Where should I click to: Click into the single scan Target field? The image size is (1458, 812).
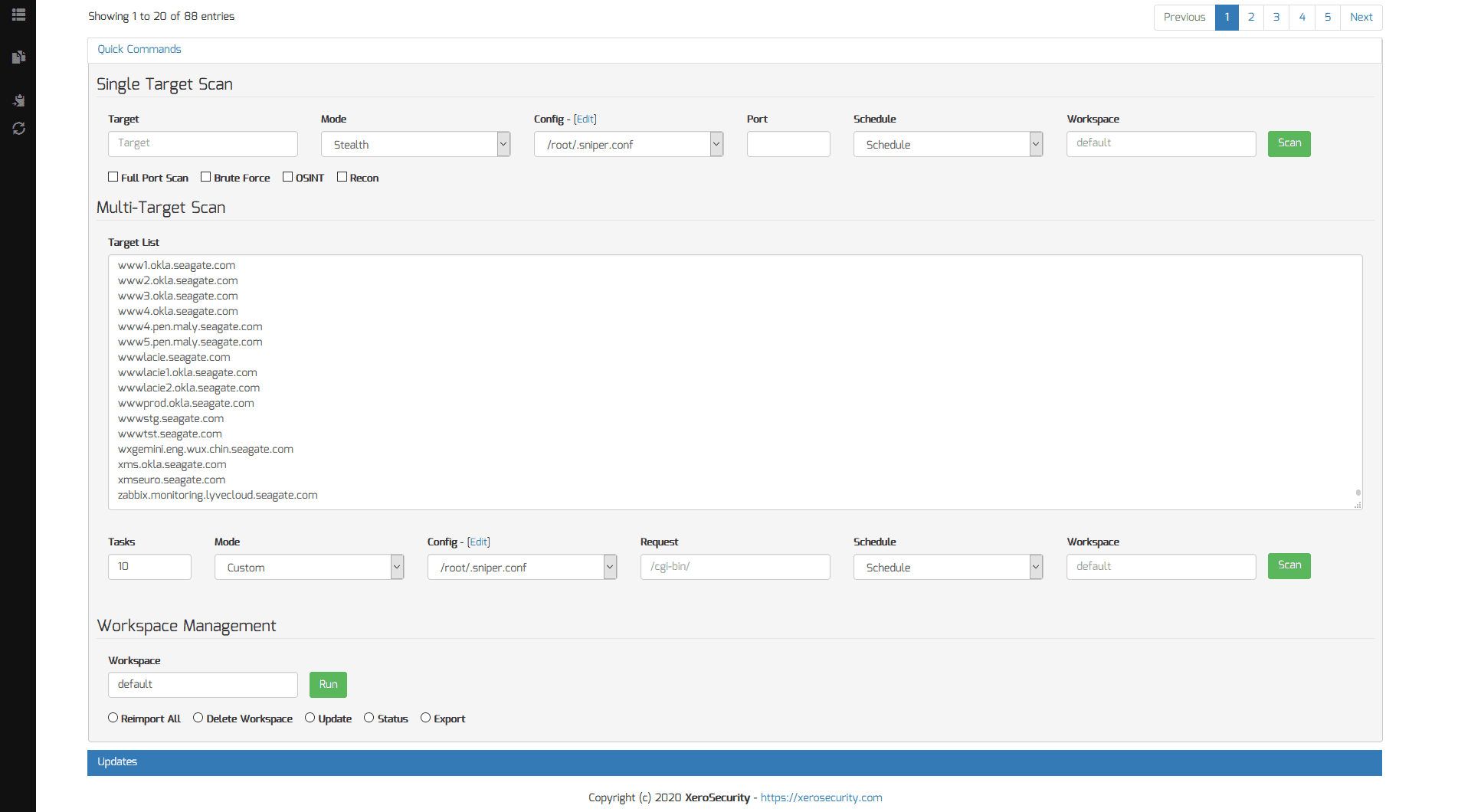[202, 143]
